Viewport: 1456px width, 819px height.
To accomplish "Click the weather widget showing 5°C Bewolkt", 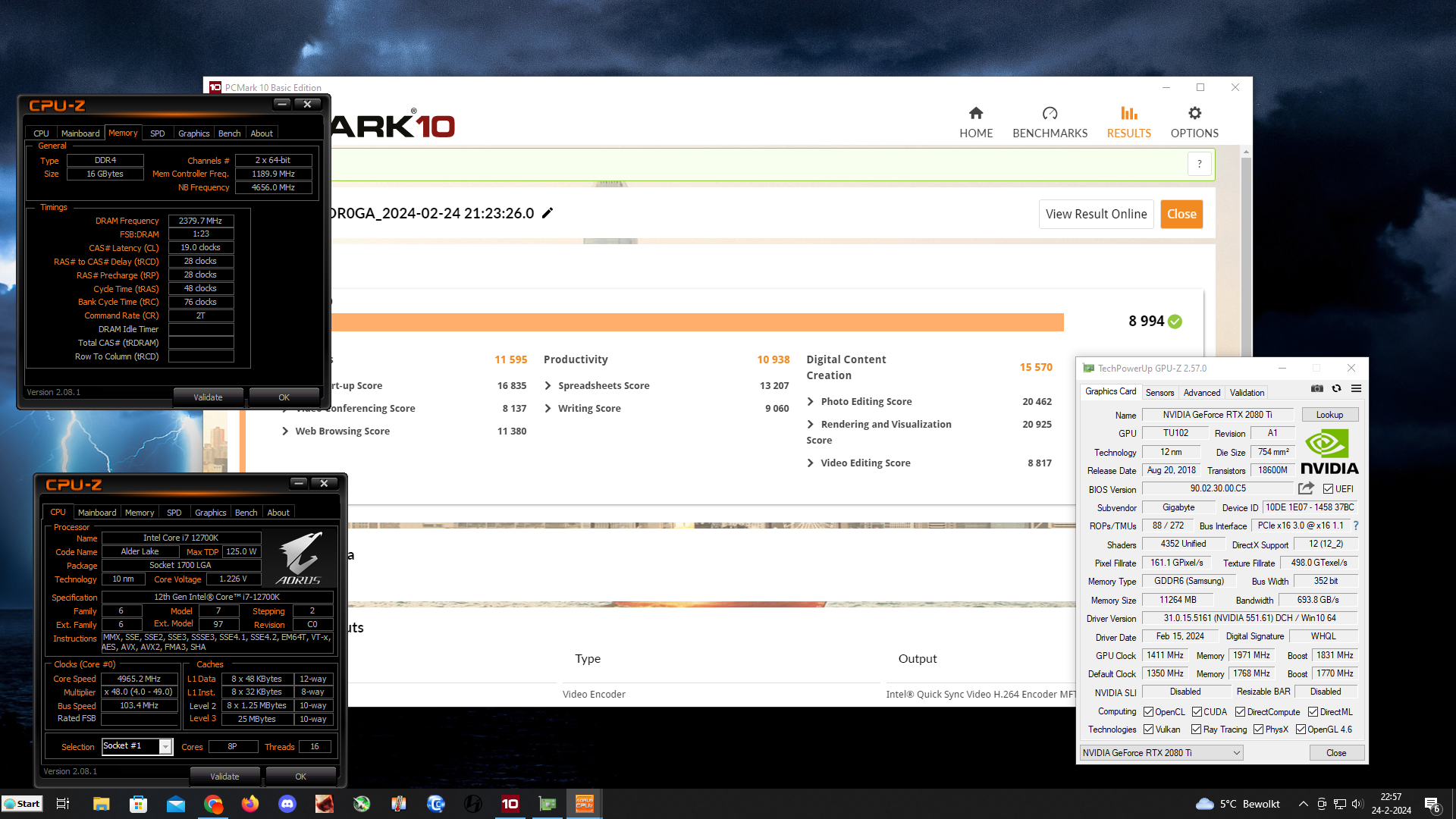I will point(1238,804).
